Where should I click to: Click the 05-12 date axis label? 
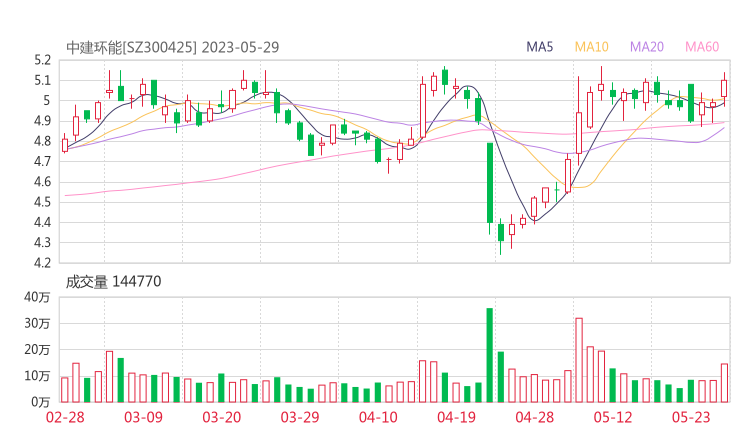pos(613,417)
